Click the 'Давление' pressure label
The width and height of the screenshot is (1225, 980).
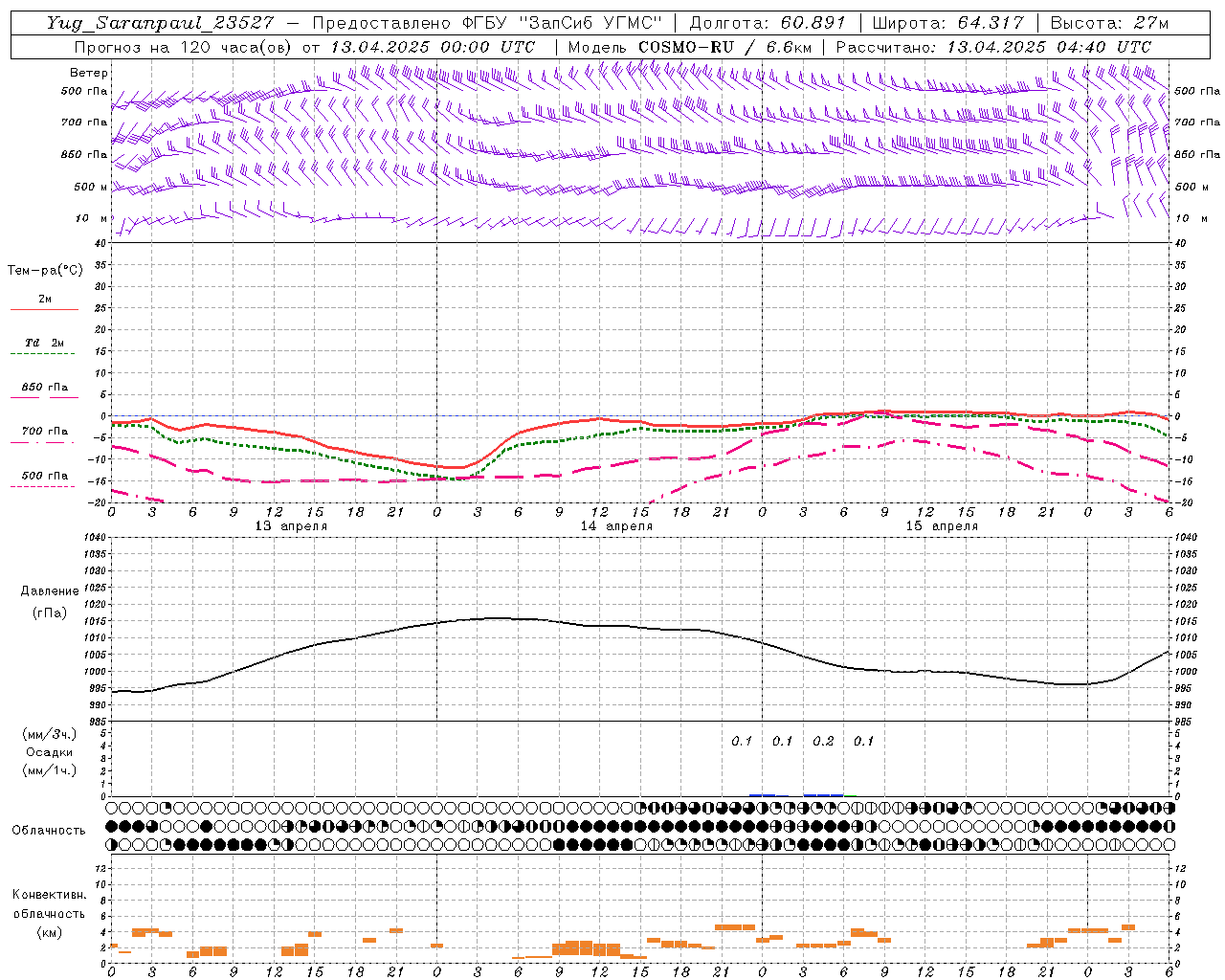[49, 591]
